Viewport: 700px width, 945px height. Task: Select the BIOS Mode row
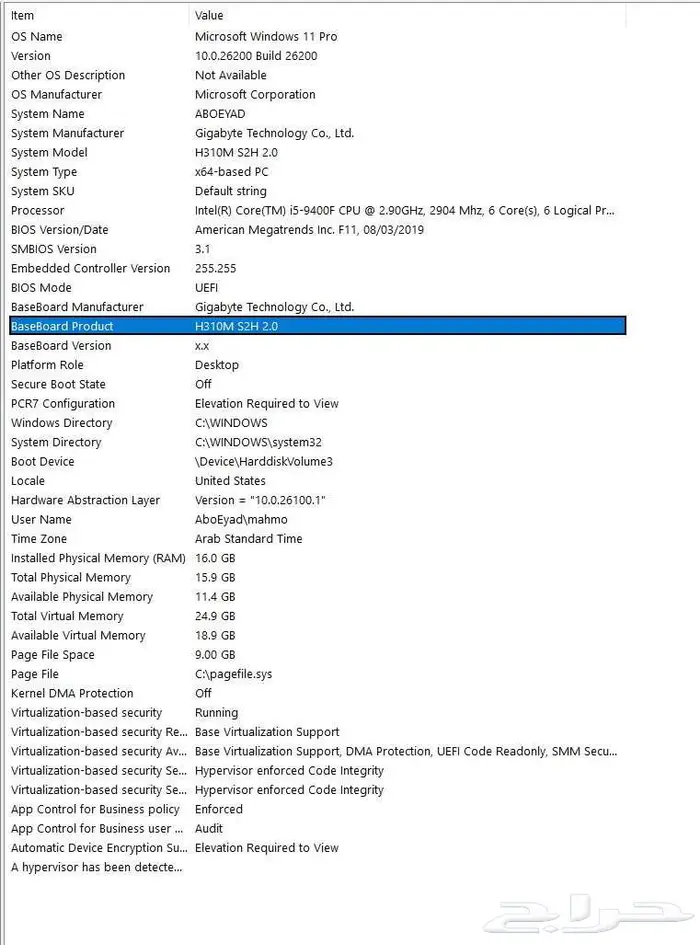point(318,287)
